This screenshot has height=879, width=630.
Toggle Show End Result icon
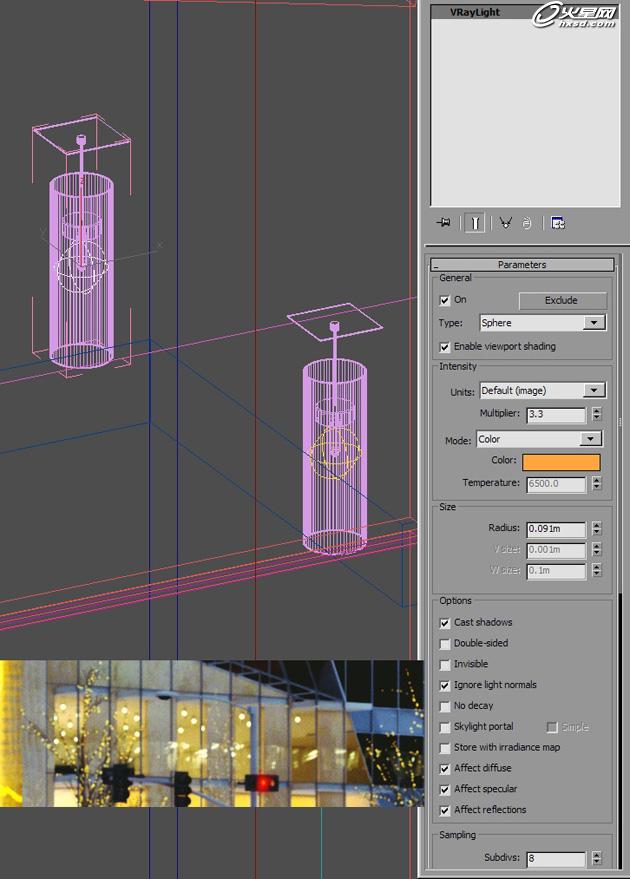point(475,223)
